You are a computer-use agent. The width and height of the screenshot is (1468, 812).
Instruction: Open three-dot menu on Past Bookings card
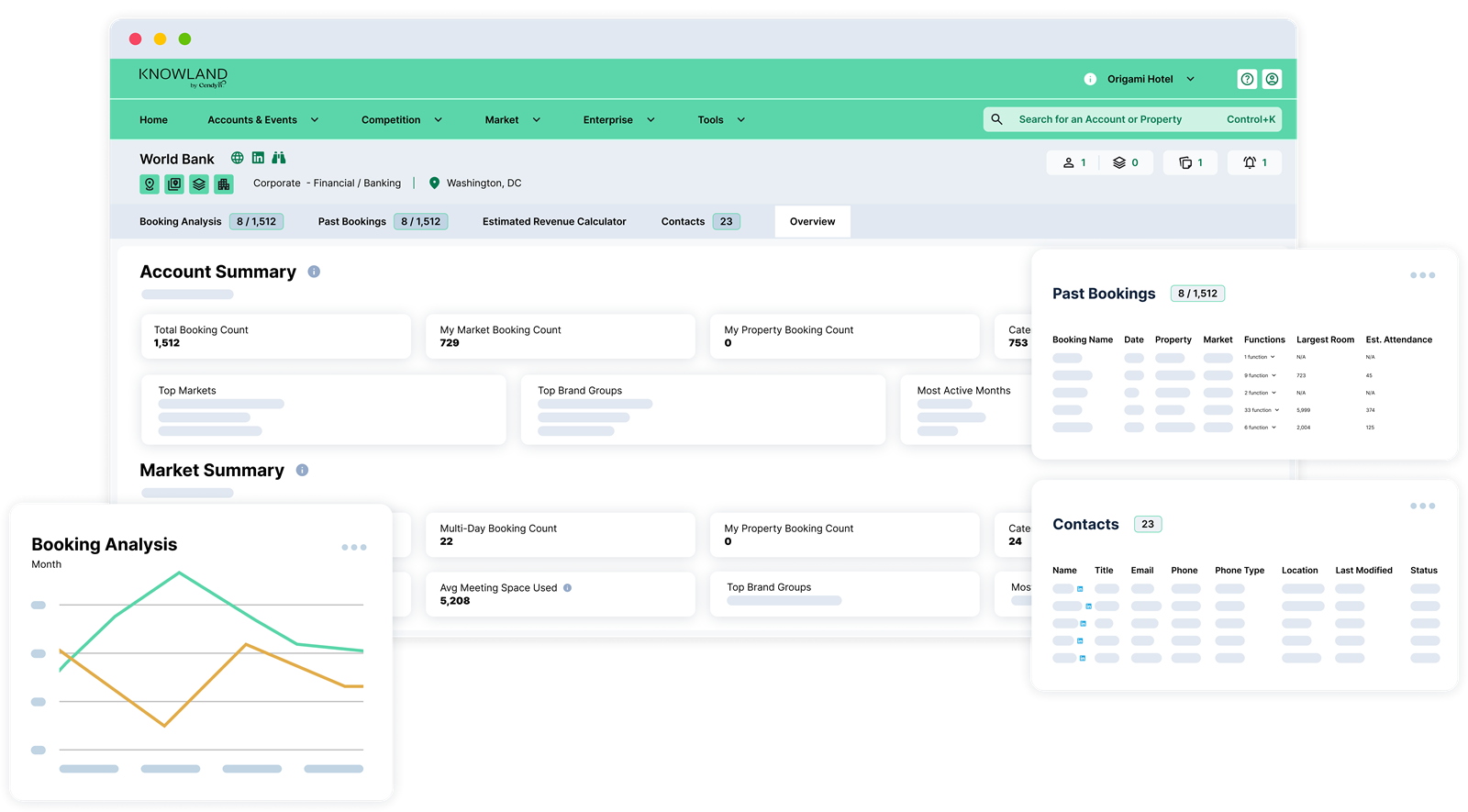click(1422, 275)
